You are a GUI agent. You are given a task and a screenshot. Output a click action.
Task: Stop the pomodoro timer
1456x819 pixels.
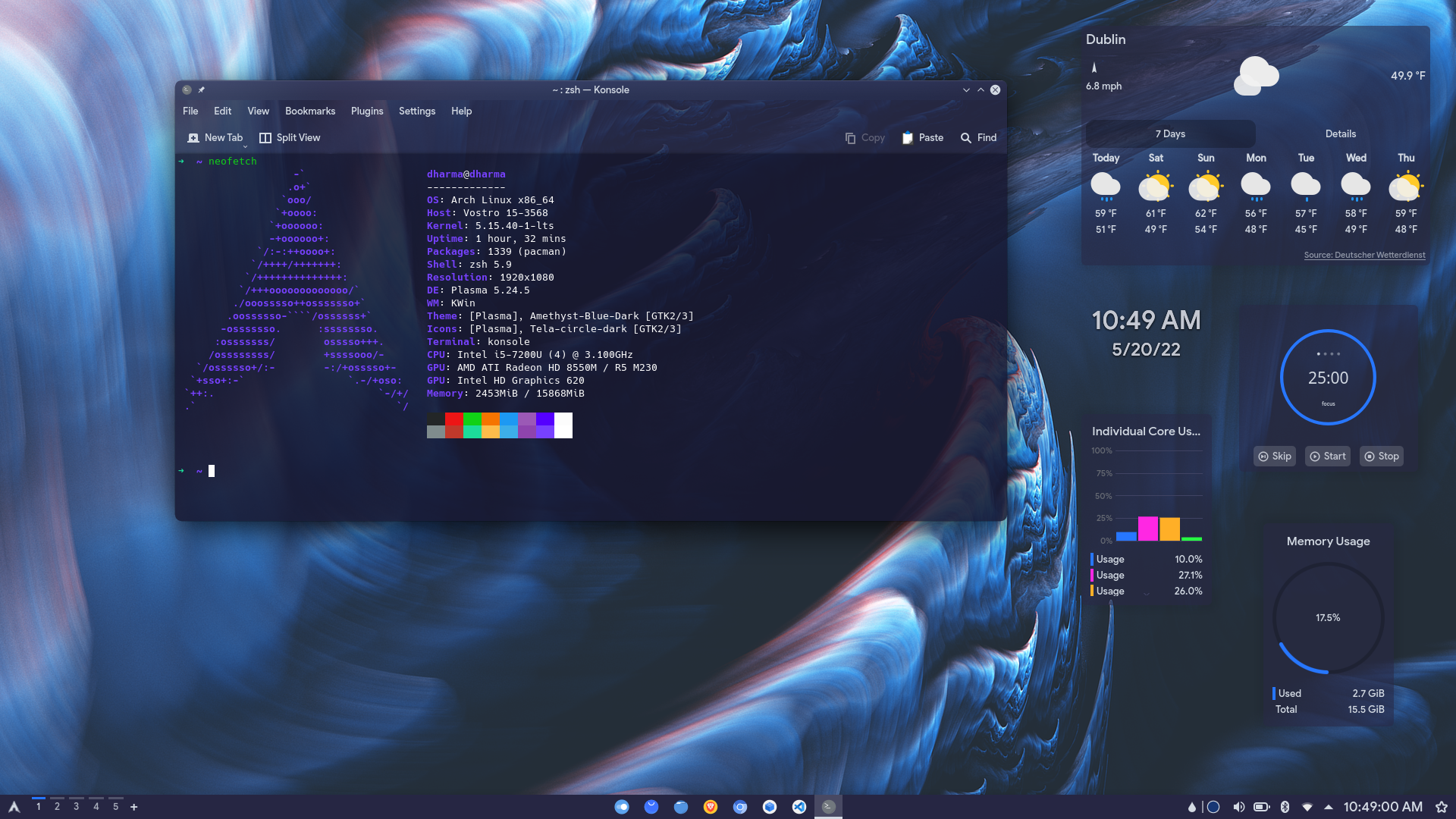(1381, 456)
